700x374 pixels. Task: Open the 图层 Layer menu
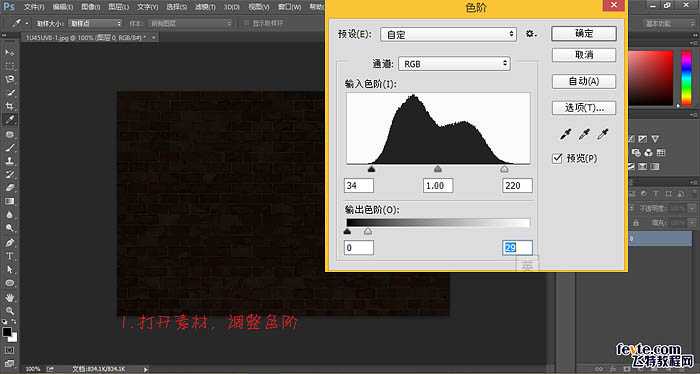pyautogui.click(x=119, y=7)
